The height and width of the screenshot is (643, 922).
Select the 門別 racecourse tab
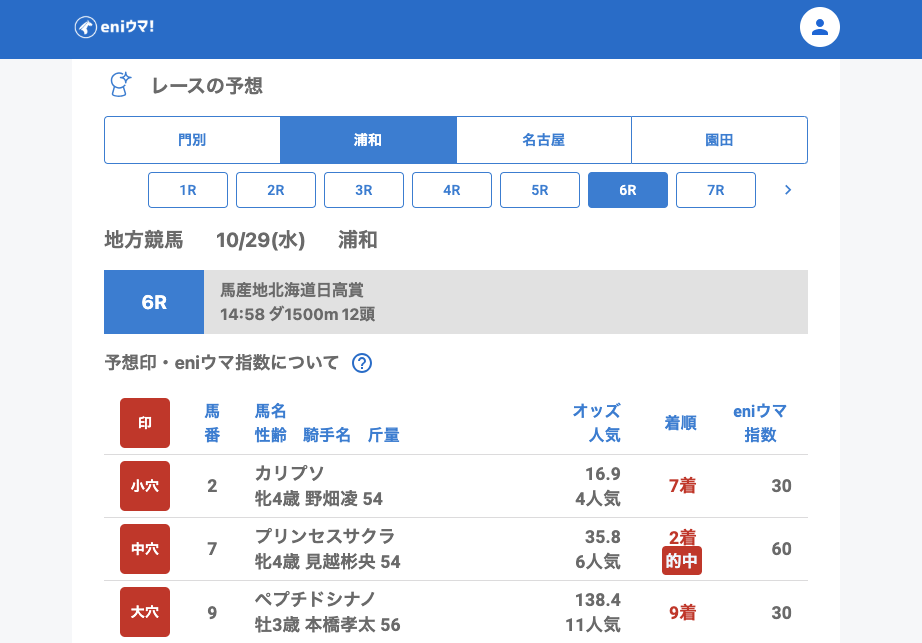click(192, 140)
